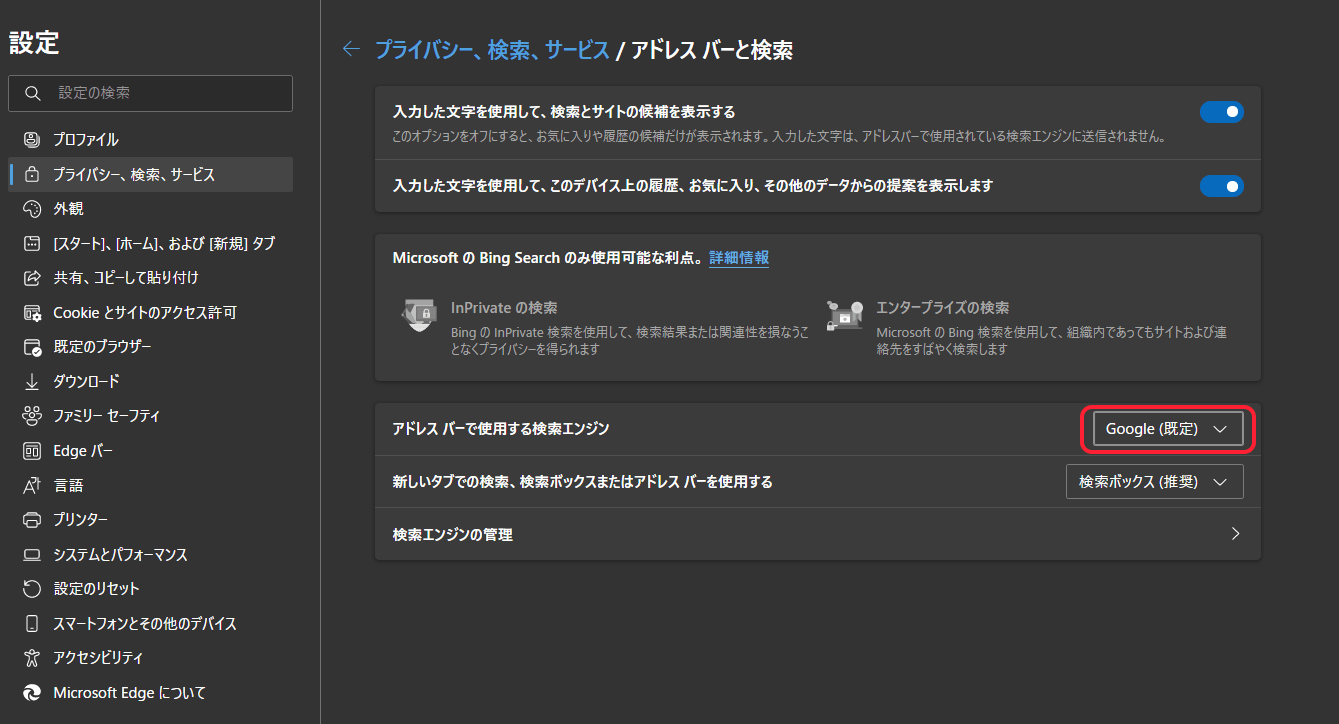Open アクセシビリティ in the sidebar
Screen dimensions: 1339x724
(98, 658)
